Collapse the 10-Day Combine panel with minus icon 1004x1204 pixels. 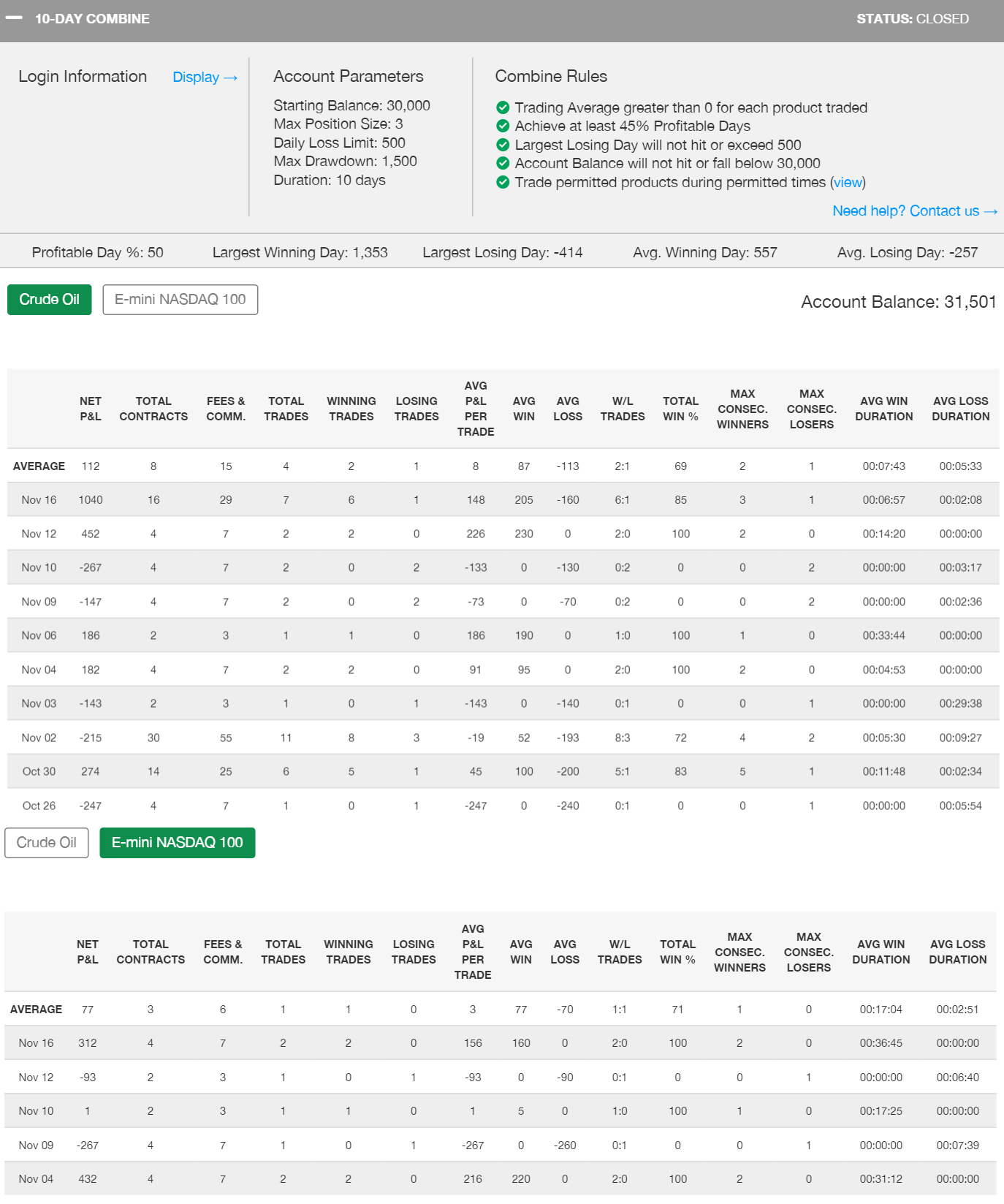tap(14, 18)
